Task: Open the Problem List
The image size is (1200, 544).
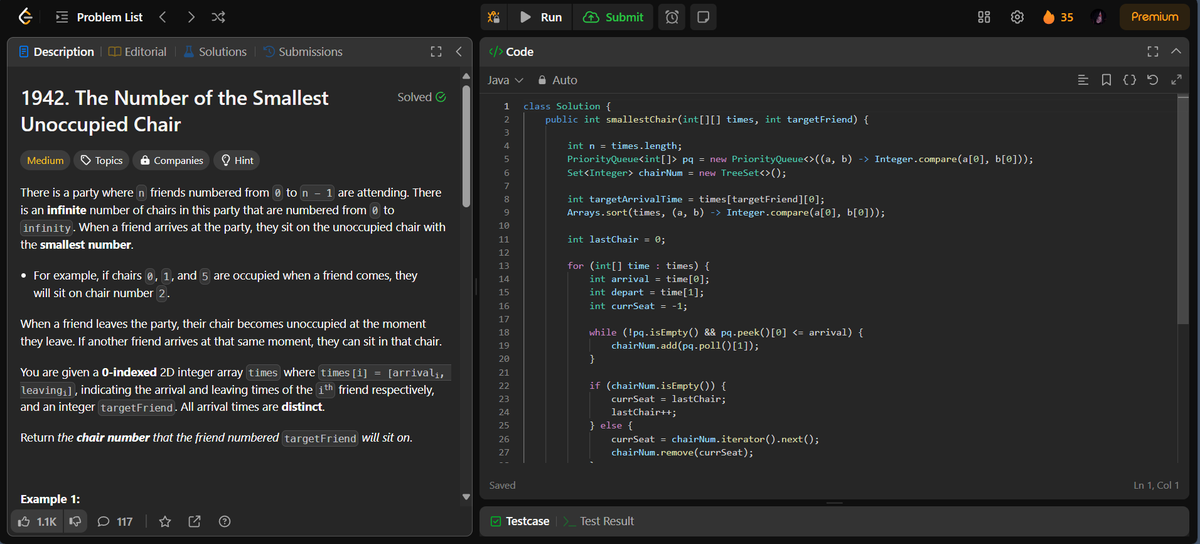Action: [x=98, y=17]
